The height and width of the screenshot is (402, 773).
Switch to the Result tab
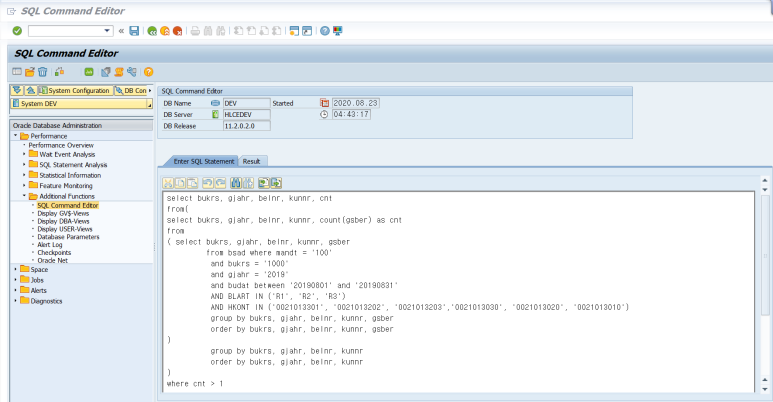coord(252,161)
